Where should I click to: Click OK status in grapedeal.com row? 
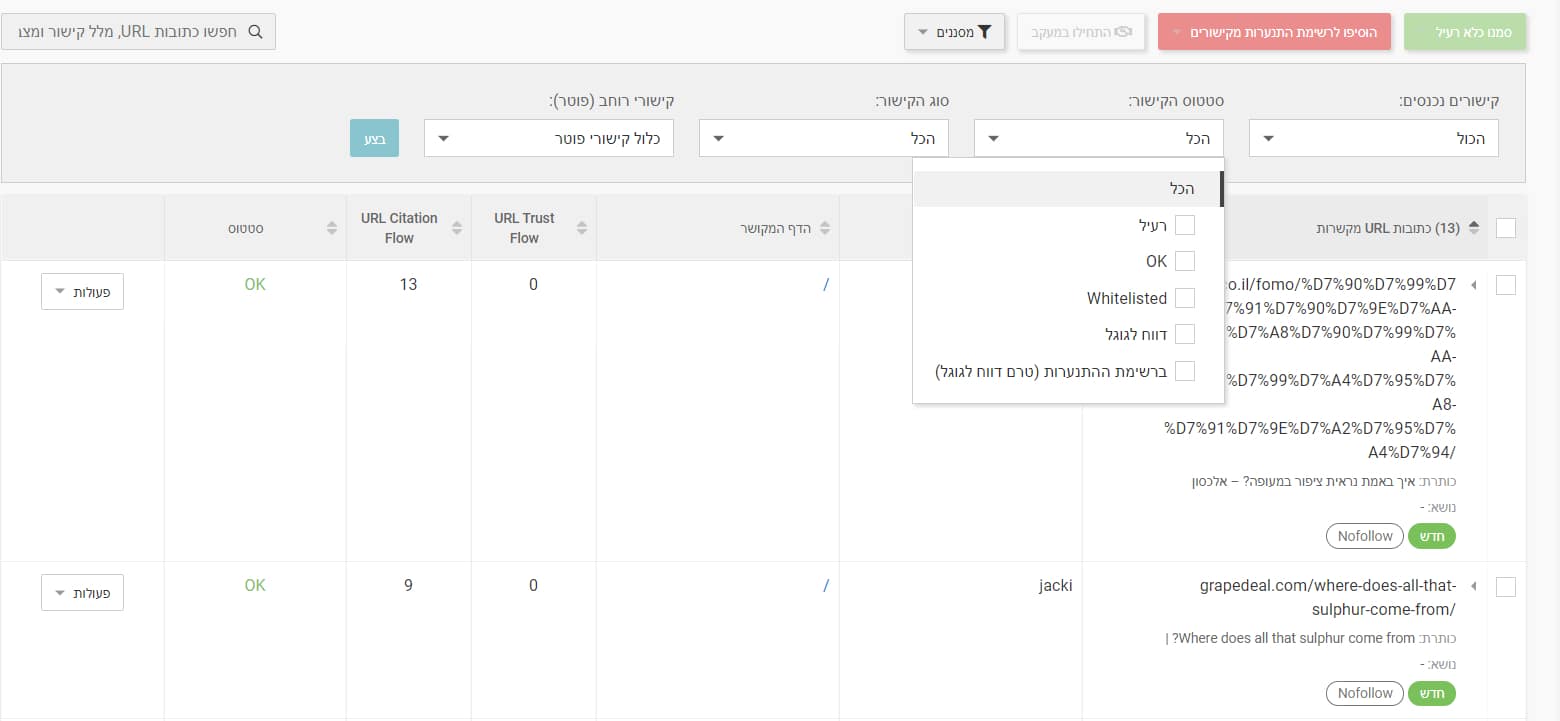pyautogui.click(x=255, y=585)
